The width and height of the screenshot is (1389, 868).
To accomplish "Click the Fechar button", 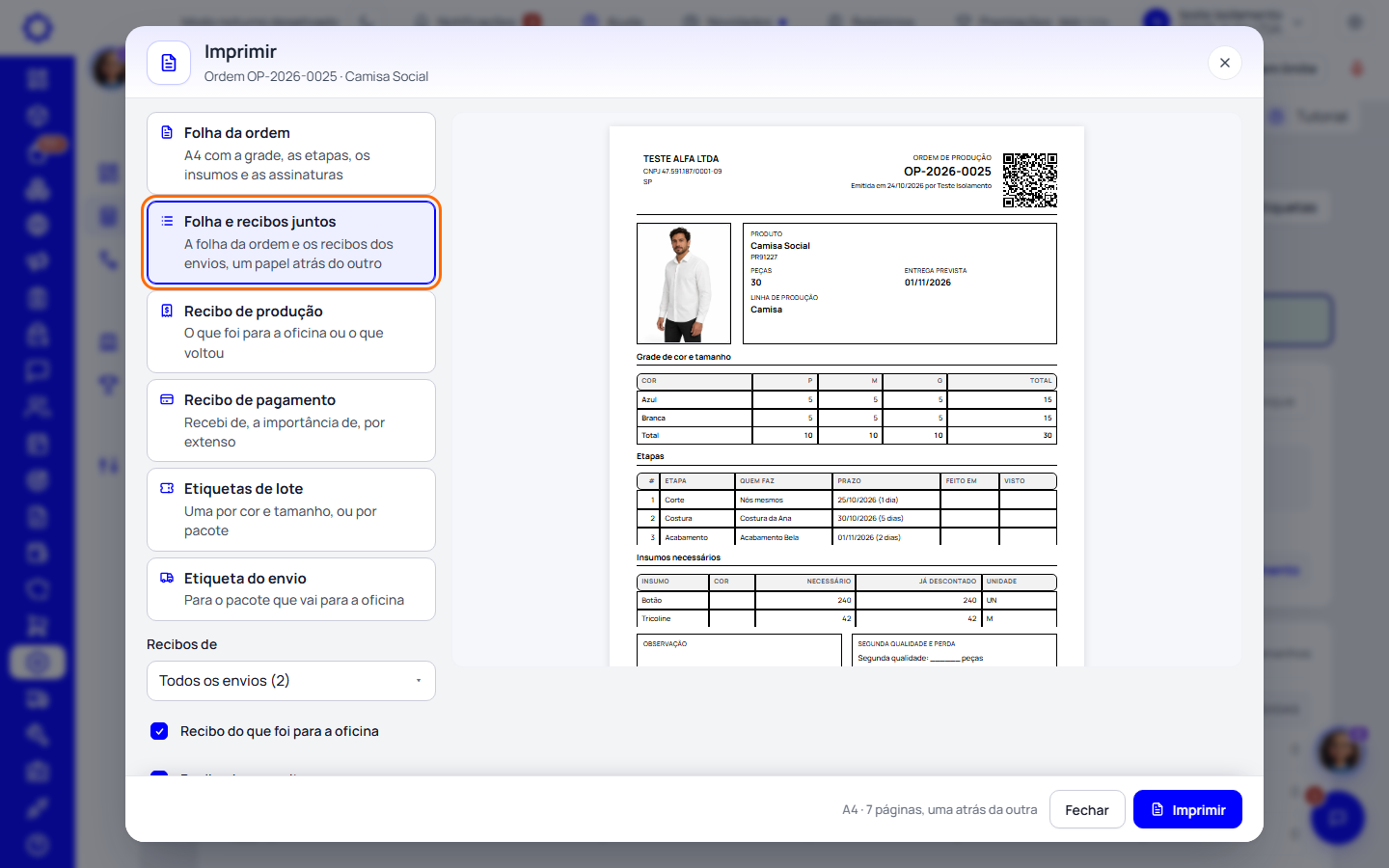I will tap(1086, 809).
